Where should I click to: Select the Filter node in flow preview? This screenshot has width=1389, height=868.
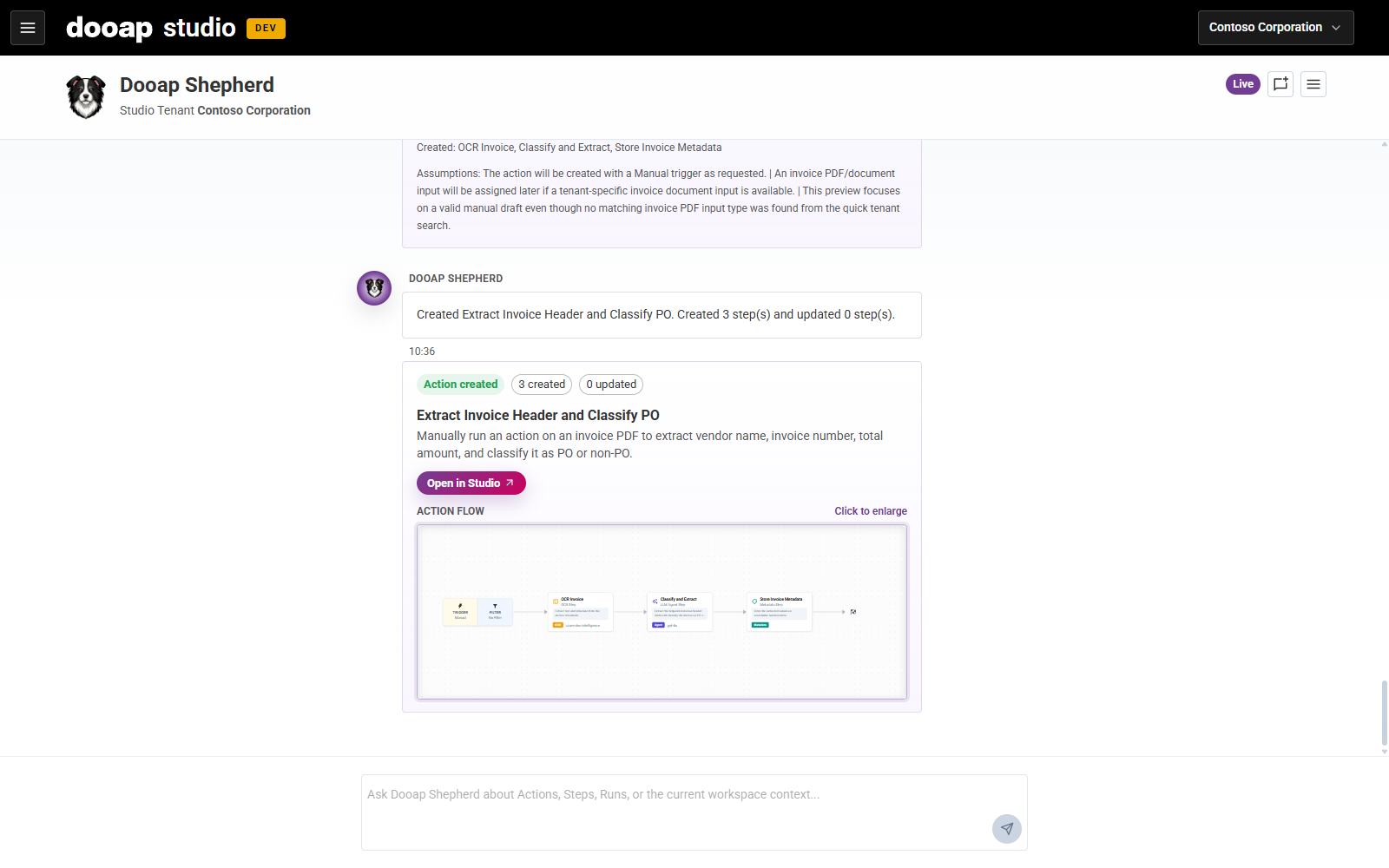coord(495,612)
